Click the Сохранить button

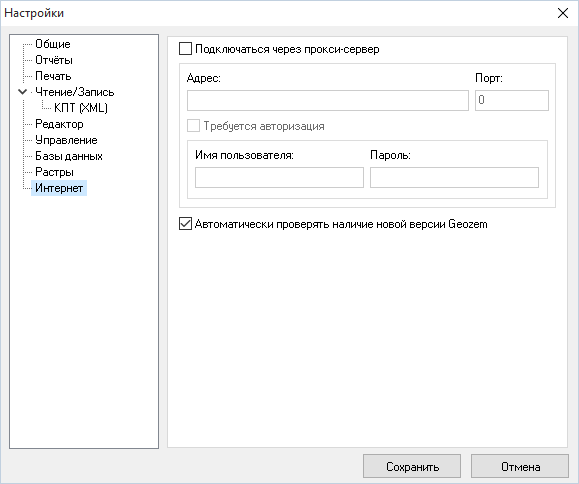click(x=412, y=467)
